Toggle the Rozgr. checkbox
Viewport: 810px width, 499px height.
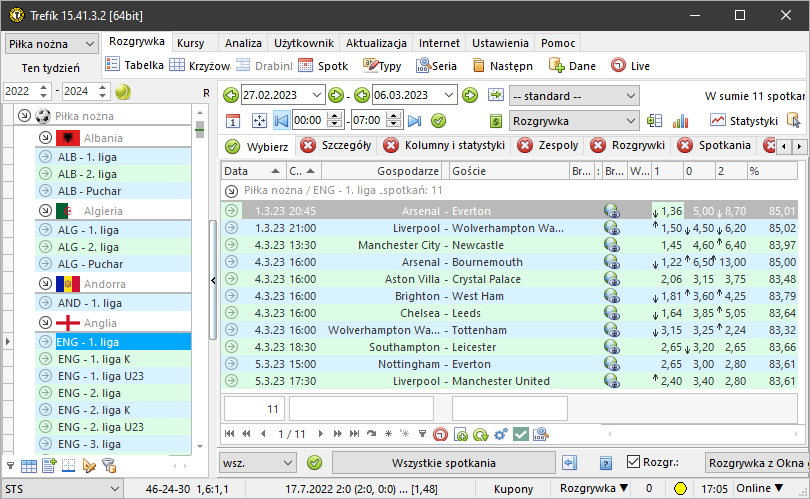tap(633, 462)
